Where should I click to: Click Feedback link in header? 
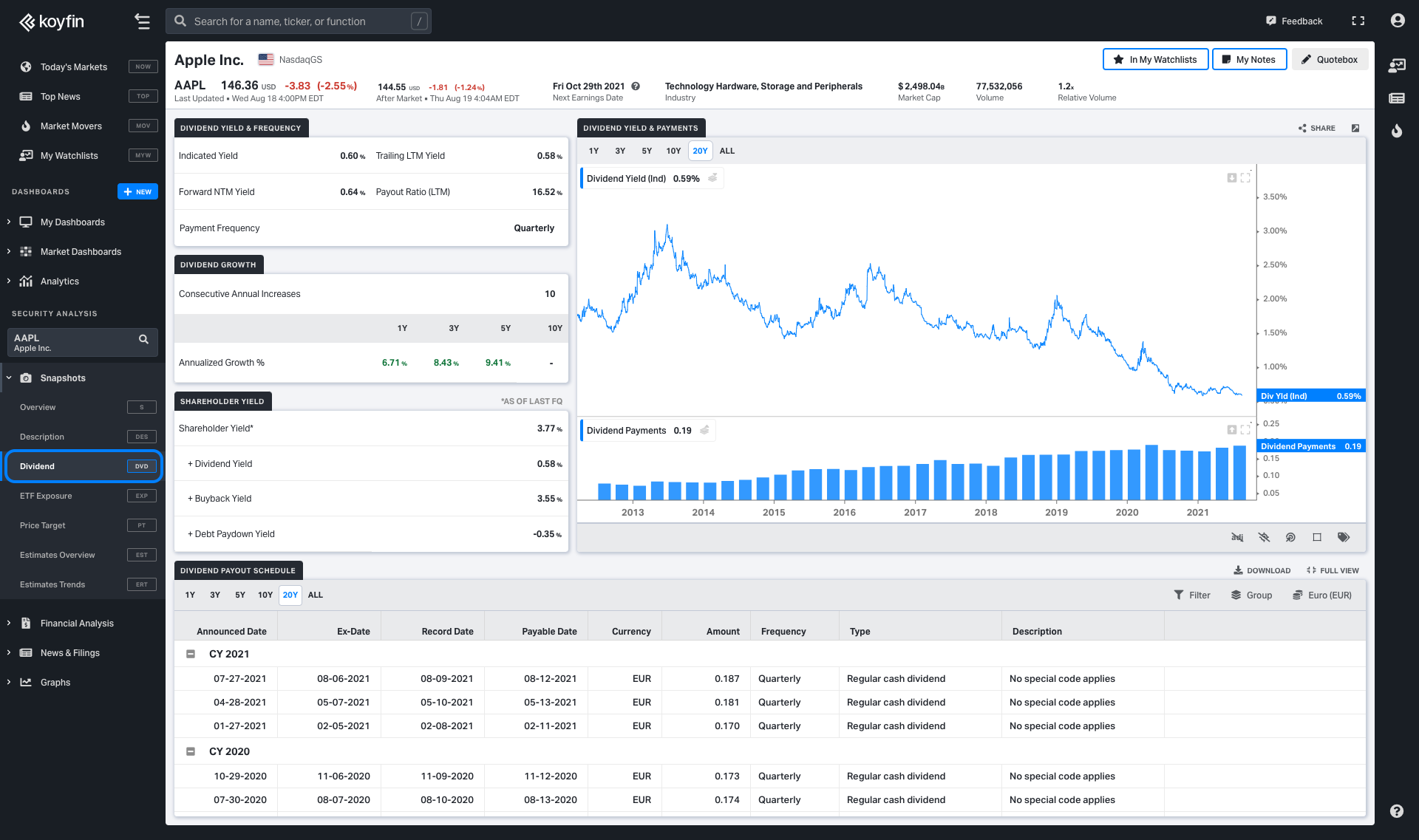click(1294, 21)
